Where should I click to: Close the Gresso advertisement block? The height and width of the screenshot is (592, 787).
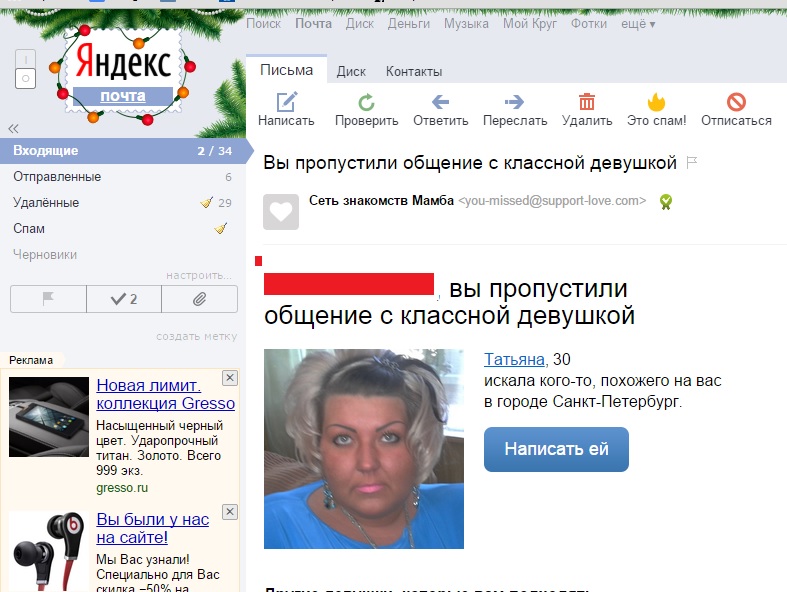[229, 377]
